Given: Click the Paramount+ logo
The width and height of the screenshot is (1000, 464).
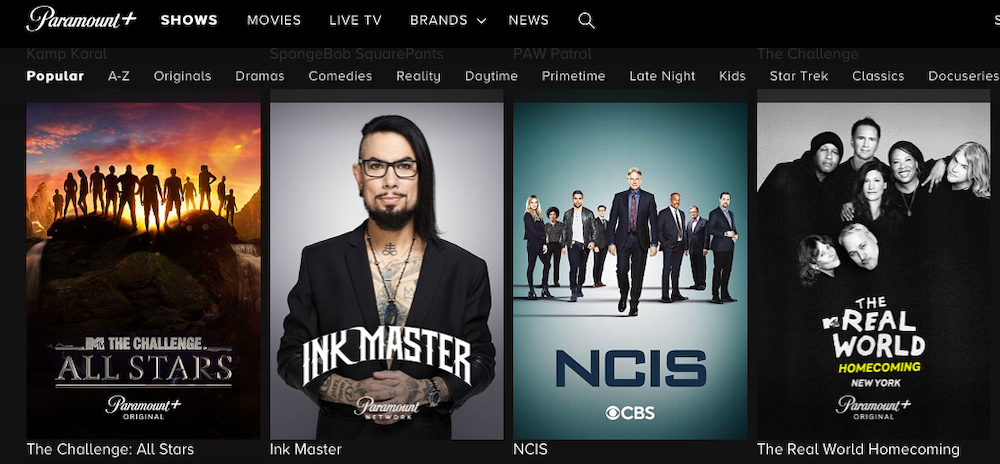Looking at the screenshot, I should click(81, 19).
